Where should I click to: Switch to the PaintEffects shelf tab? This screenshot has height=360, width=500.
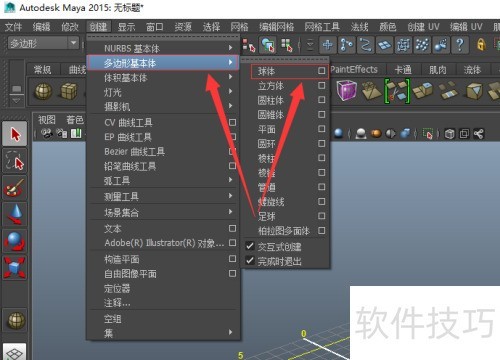click(354, 69)
